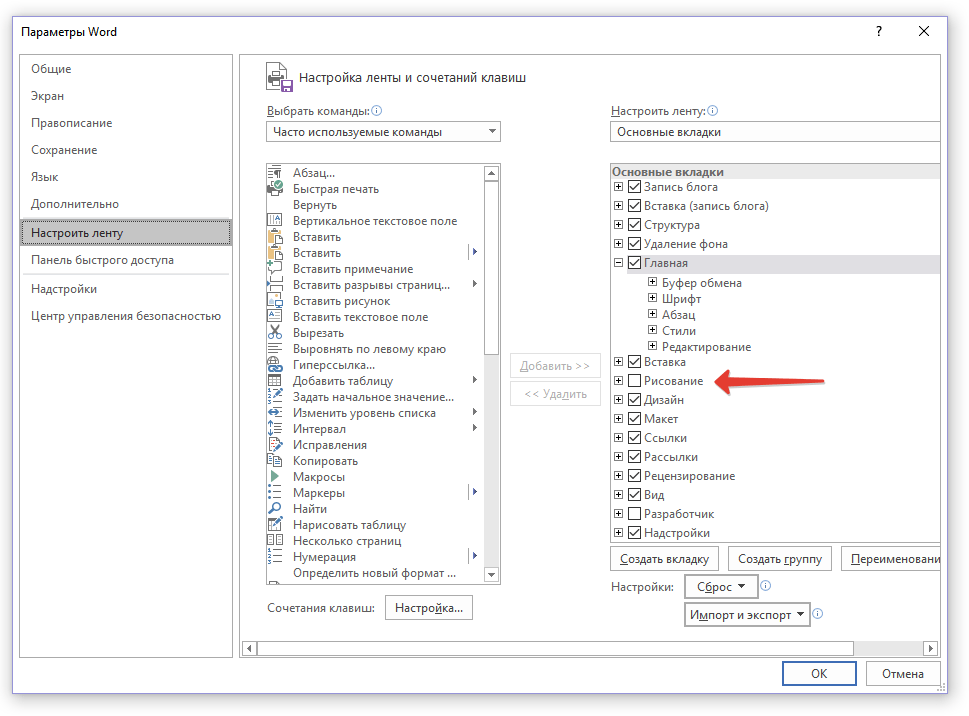Click the info icon beside Импорт и экспорт
The width and height of the screenshot is (969, 716).
817,614
